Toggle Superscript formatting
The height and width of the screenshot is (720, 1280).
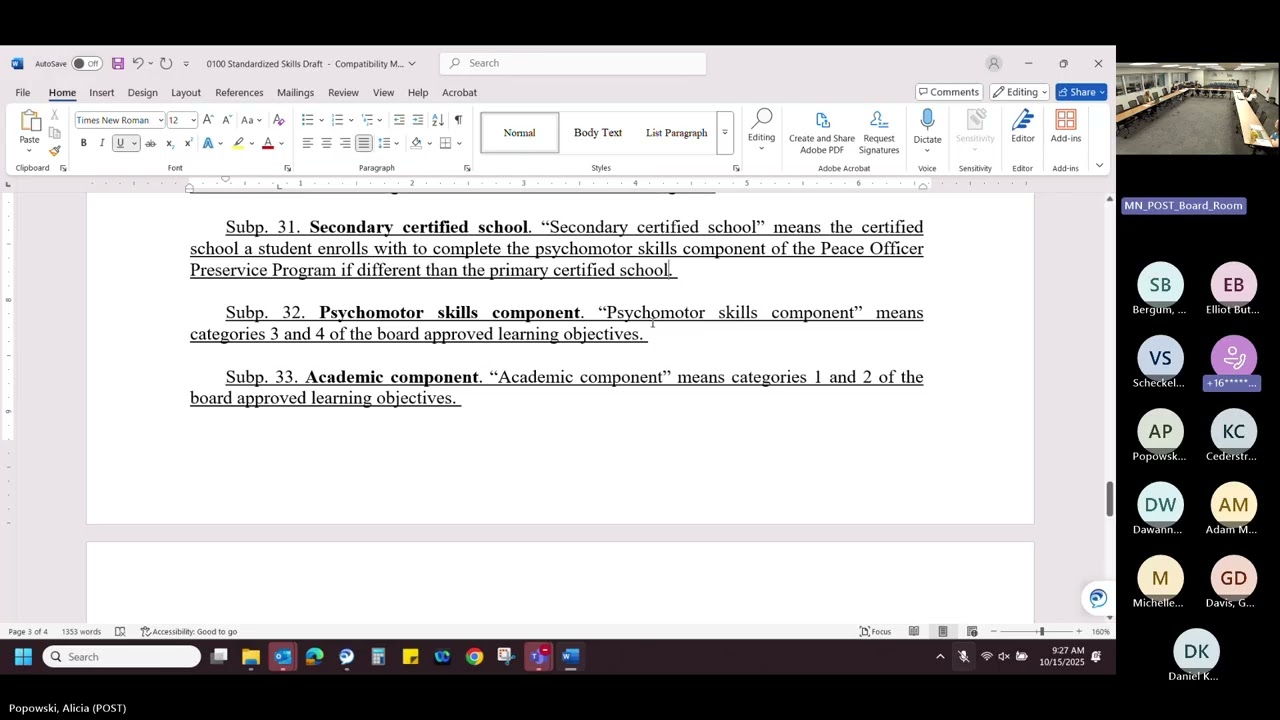click(188, 143)
